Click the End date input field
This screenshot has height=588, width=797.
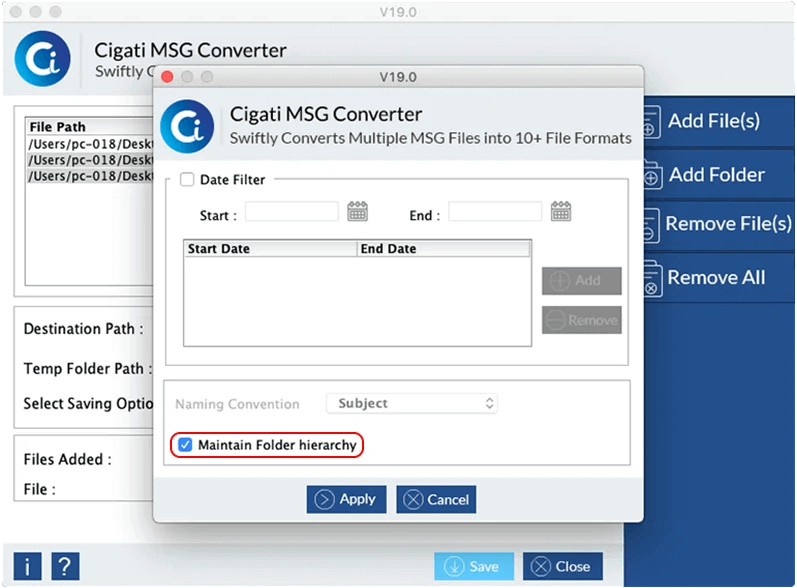click(x=495, y=211)
